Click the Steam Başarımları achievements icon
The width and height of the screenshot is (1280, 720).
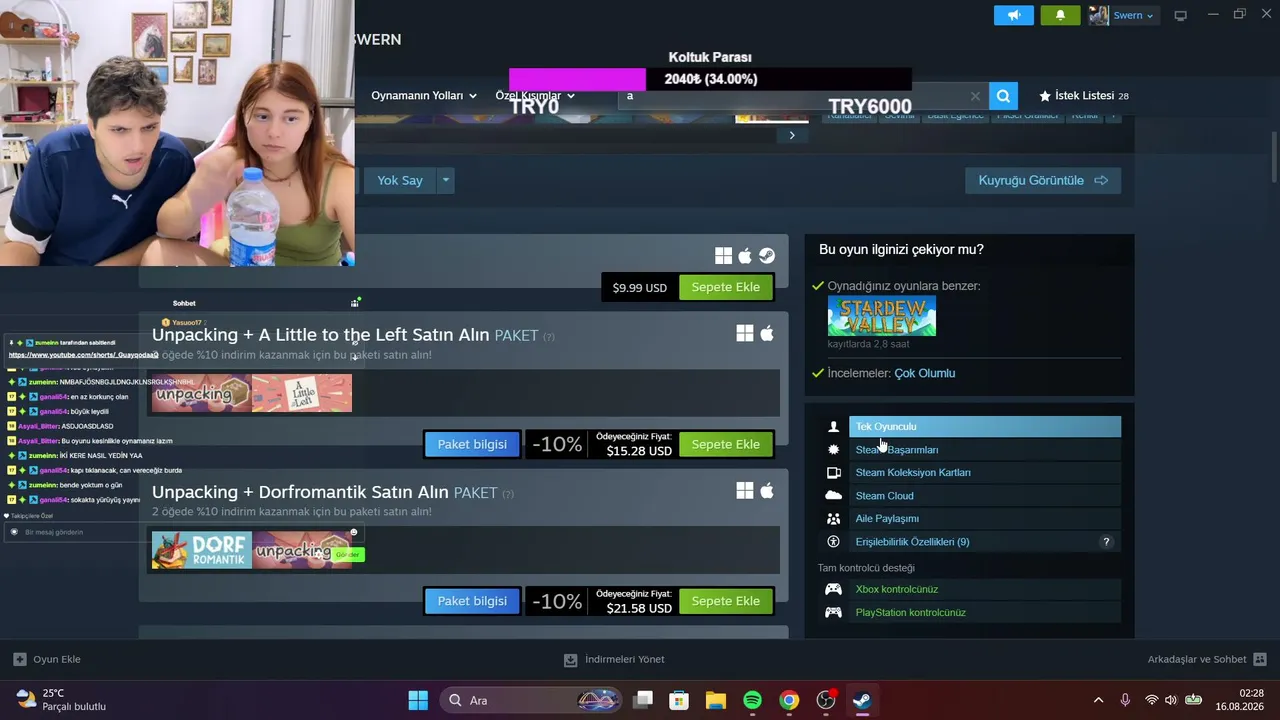coord(834,450)
